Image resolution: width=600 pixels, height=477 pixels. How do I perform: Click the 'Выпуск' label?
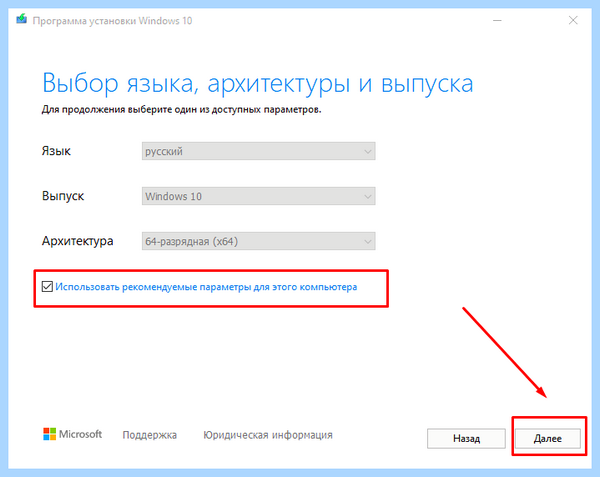click(x=63, y=196)
